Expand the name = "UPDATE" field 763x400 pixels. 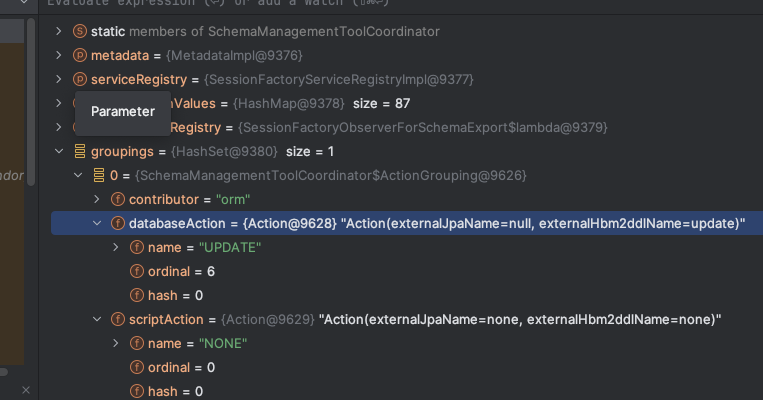click(x=116, y=247)
